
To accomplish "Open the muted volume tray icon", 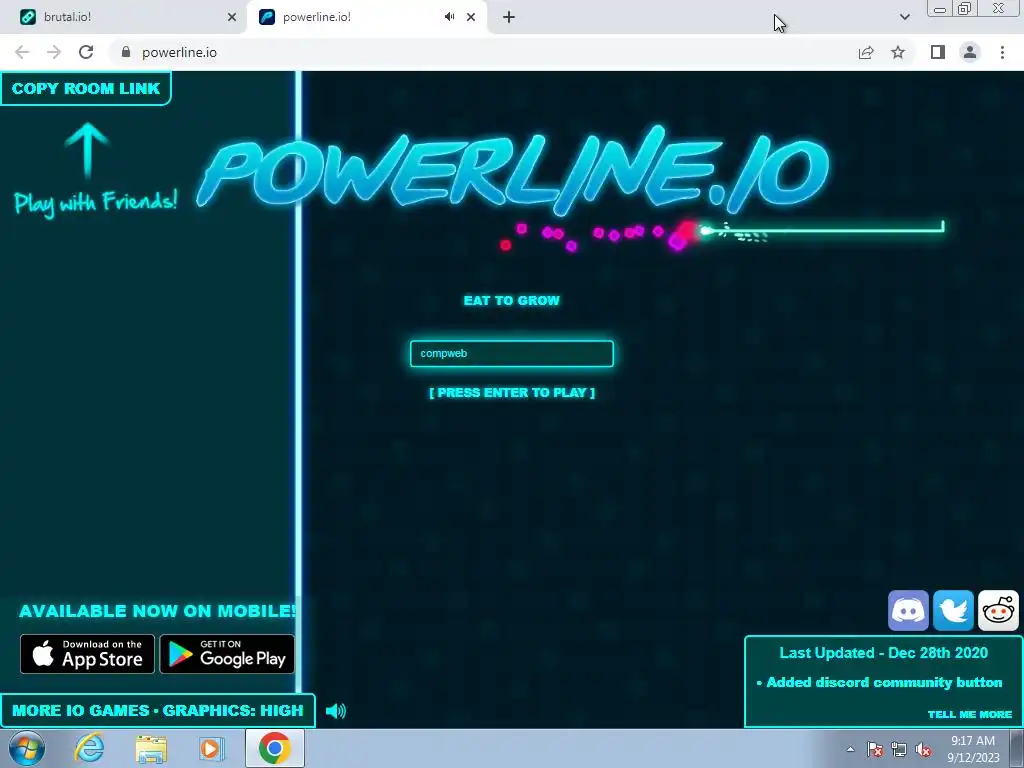I will tap(923, 749).
